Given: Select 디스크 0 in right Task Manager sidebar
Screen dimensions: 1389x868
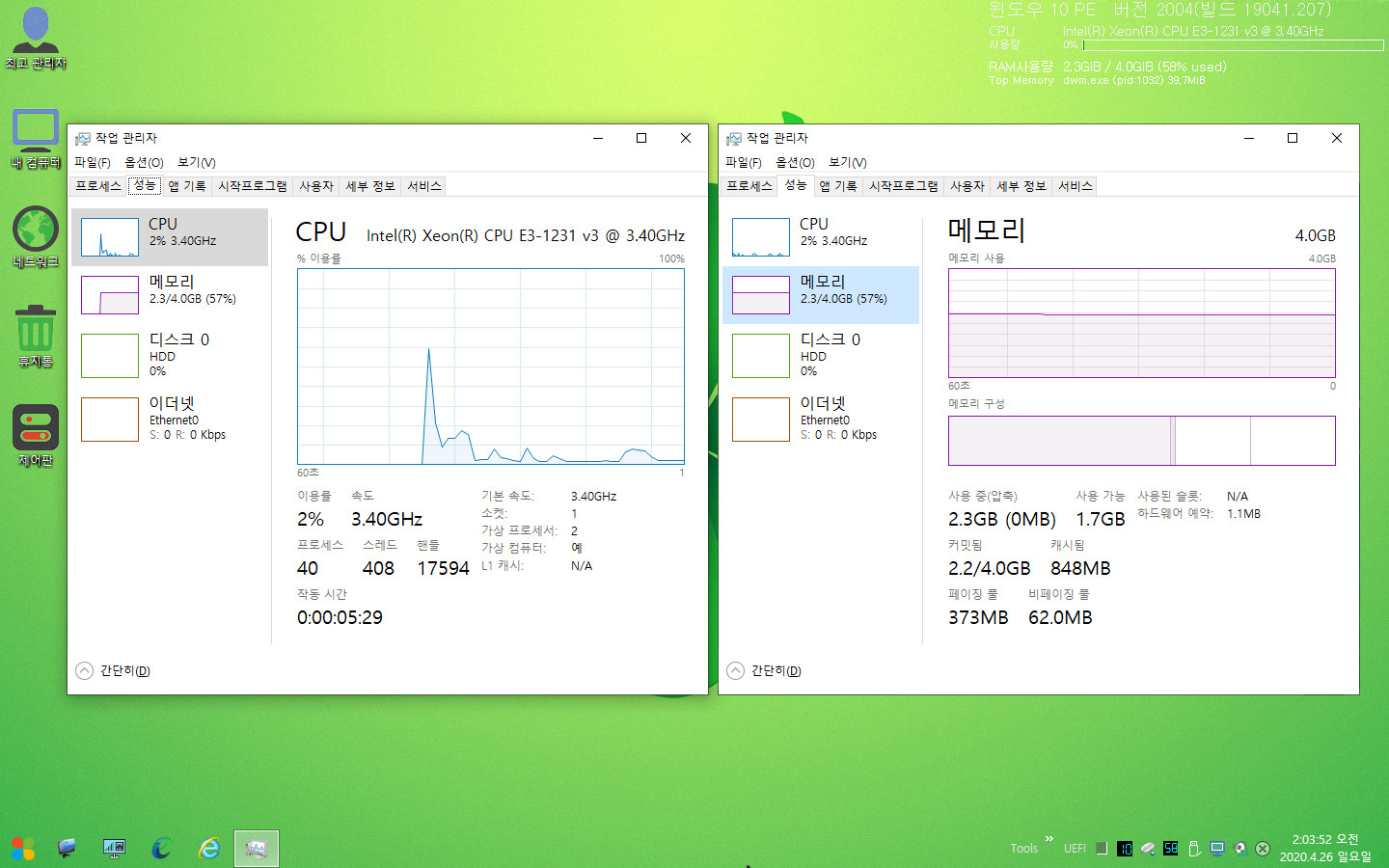Looking at the screenshot, I should [x=821, y=355].
